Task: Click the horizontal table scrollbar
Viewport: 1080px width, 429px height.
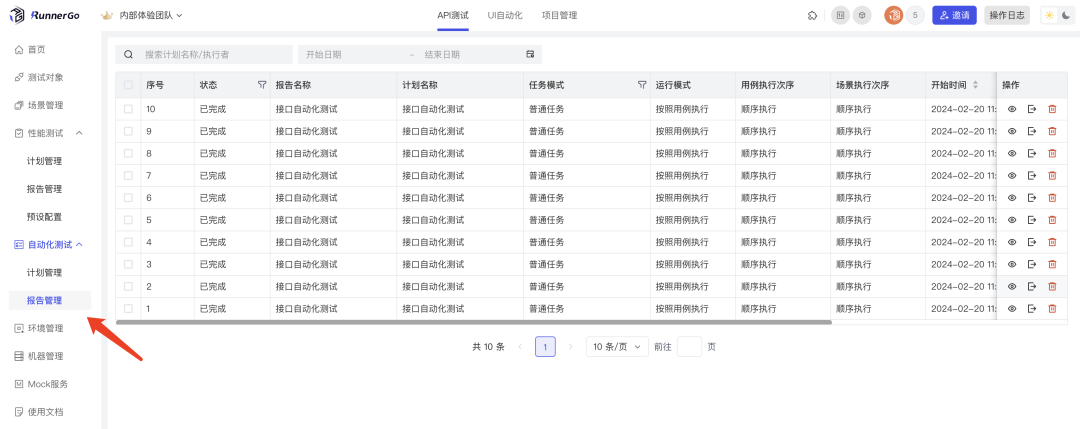Action: [x=474, y=322]
